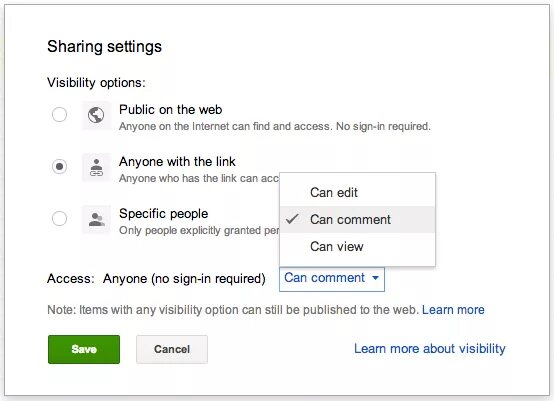Screen dimensions: 554x401
Task: Click the dropdown arrow next to Can comment
Action: pos(376,278)
